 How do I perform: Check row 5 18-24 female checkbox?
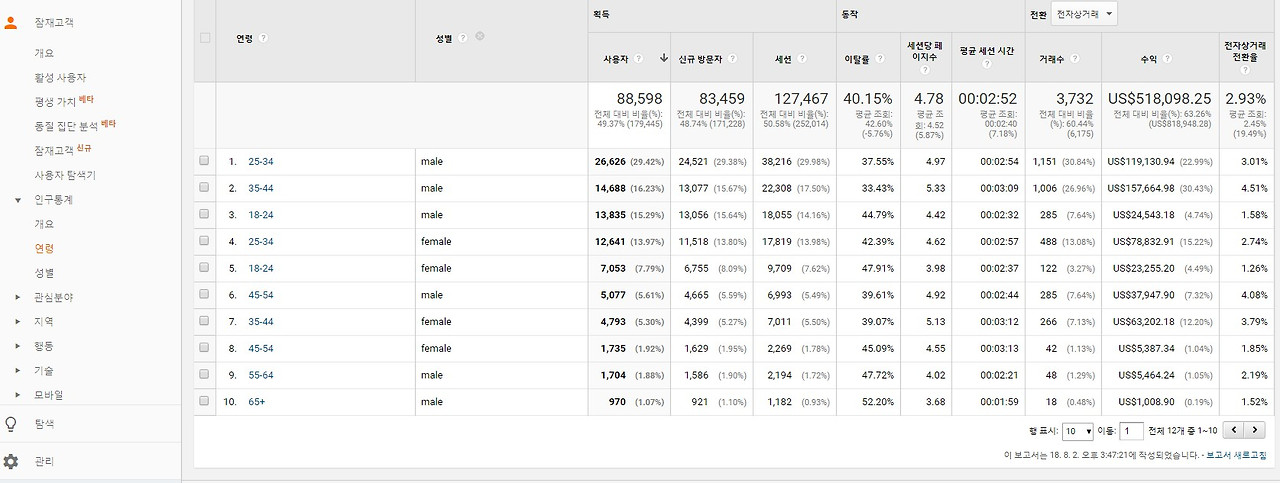[205, 268]
